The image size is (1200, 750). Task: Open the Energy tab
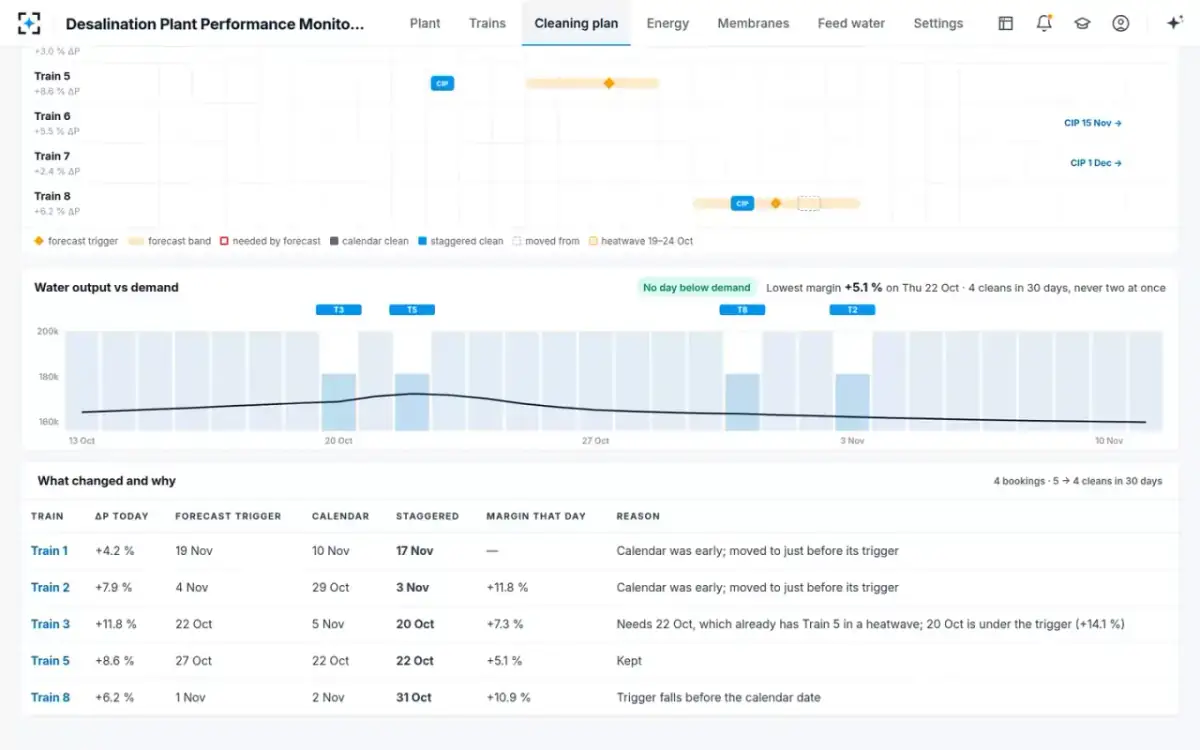[668, 23]
